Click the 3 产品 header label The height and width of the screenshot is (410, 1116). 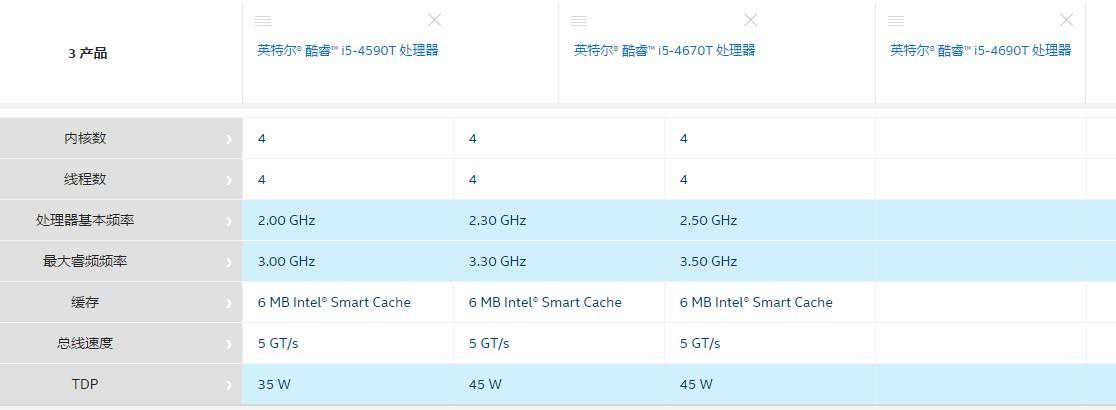pos(88,53)
